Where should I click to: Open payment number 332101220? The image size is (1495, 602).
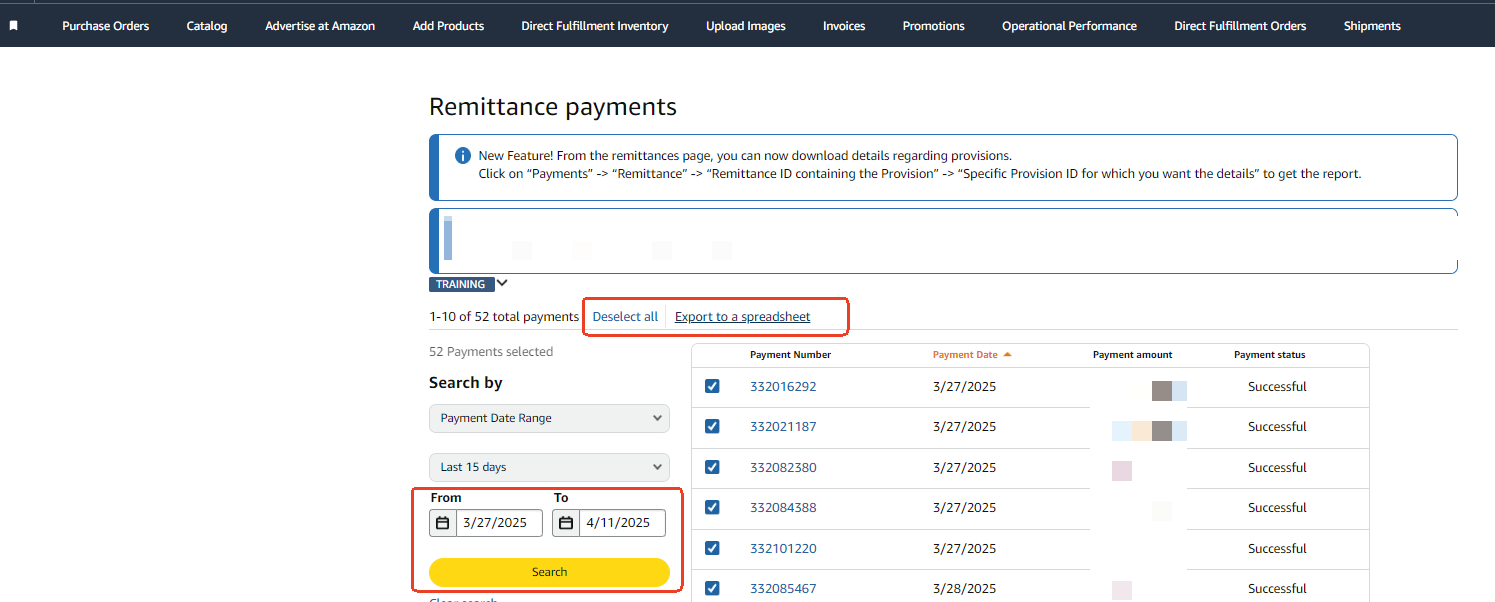coord(783,548)
